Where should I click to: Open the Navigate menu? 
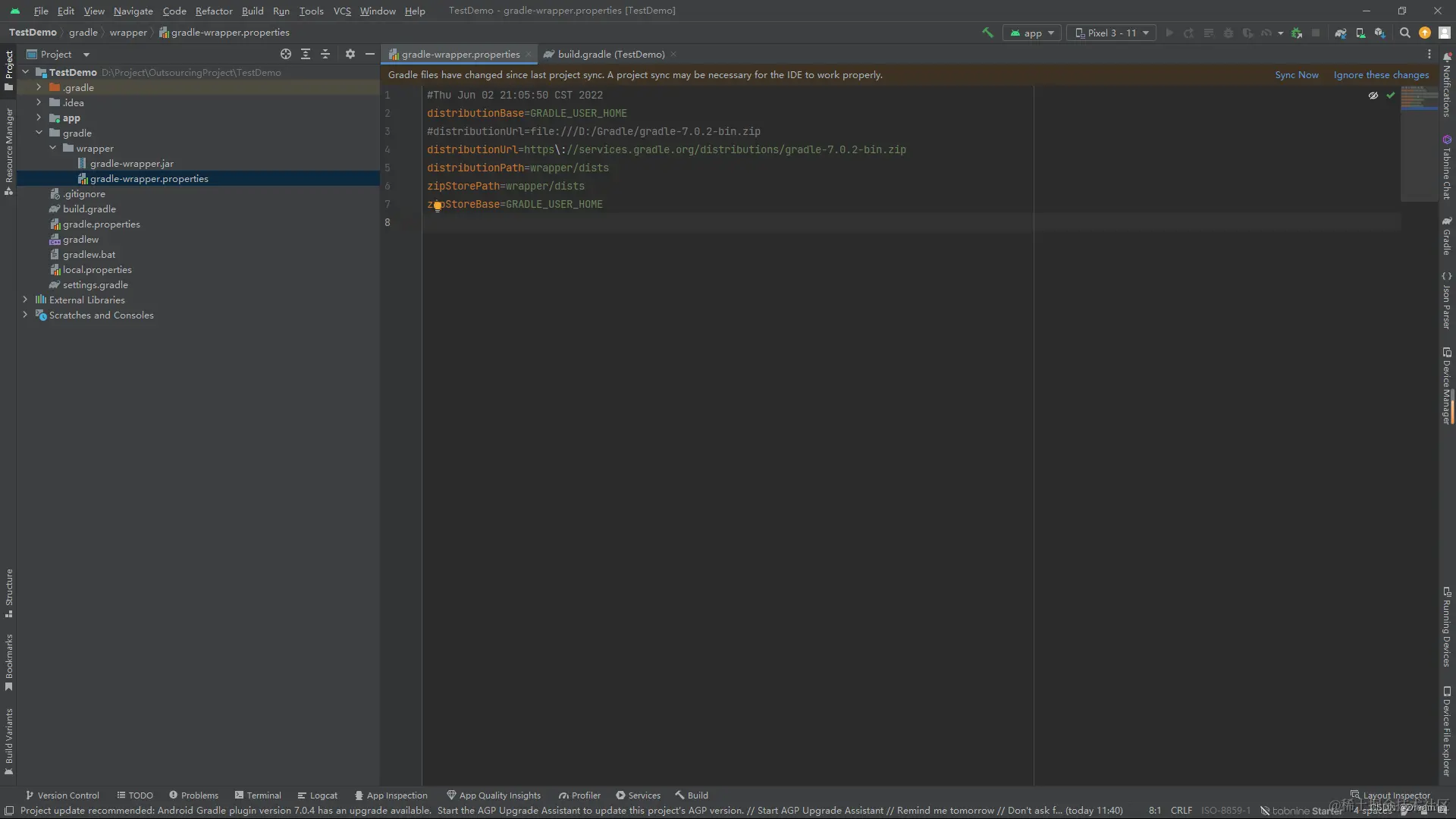133,11
